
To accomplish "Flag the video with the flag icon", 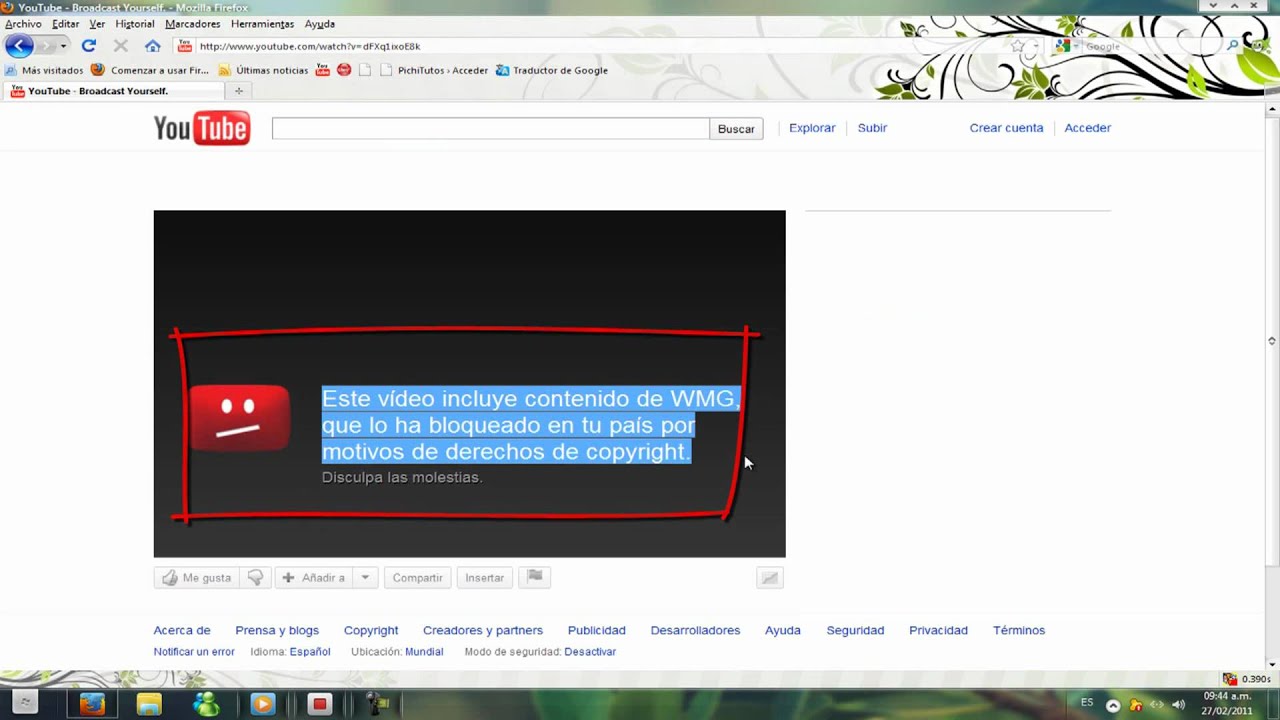I will [x=535, y=577].
